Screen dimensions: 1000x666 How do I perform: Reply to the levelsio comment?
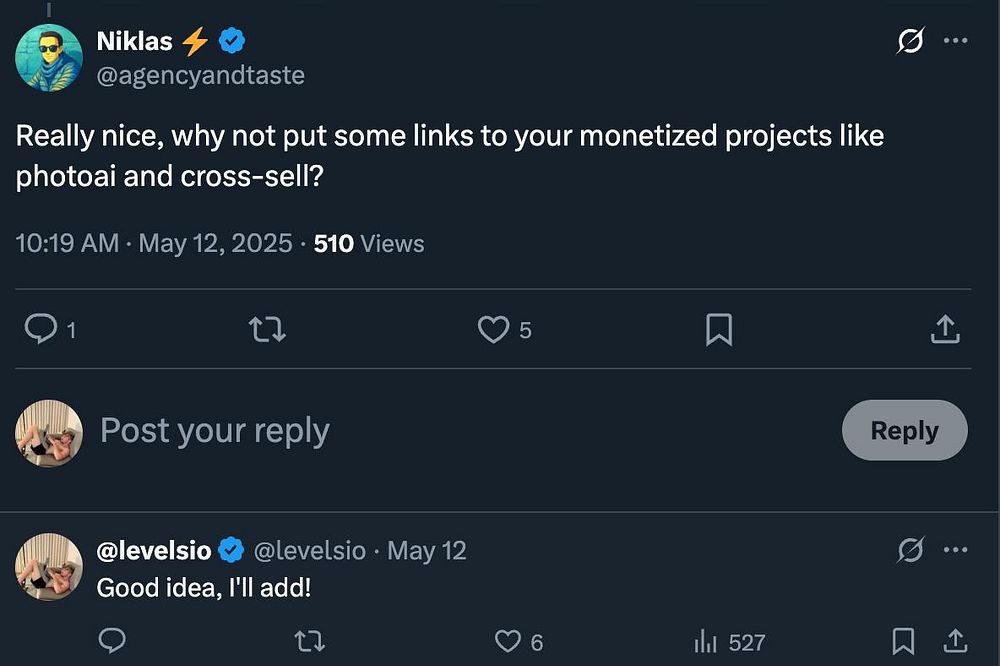click(x=112, y=641)
